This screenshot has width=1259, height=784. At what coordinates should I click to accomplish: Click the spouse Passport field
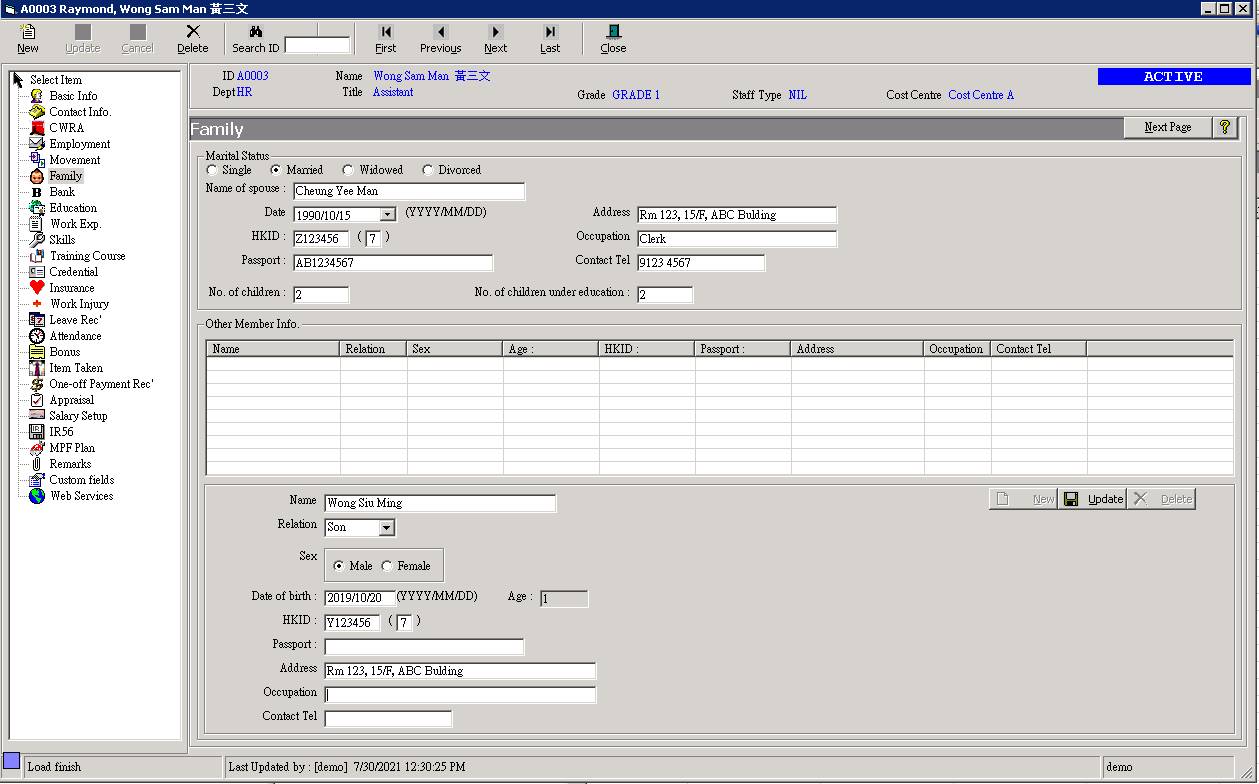pyautogui.click(x=393, y=263)
